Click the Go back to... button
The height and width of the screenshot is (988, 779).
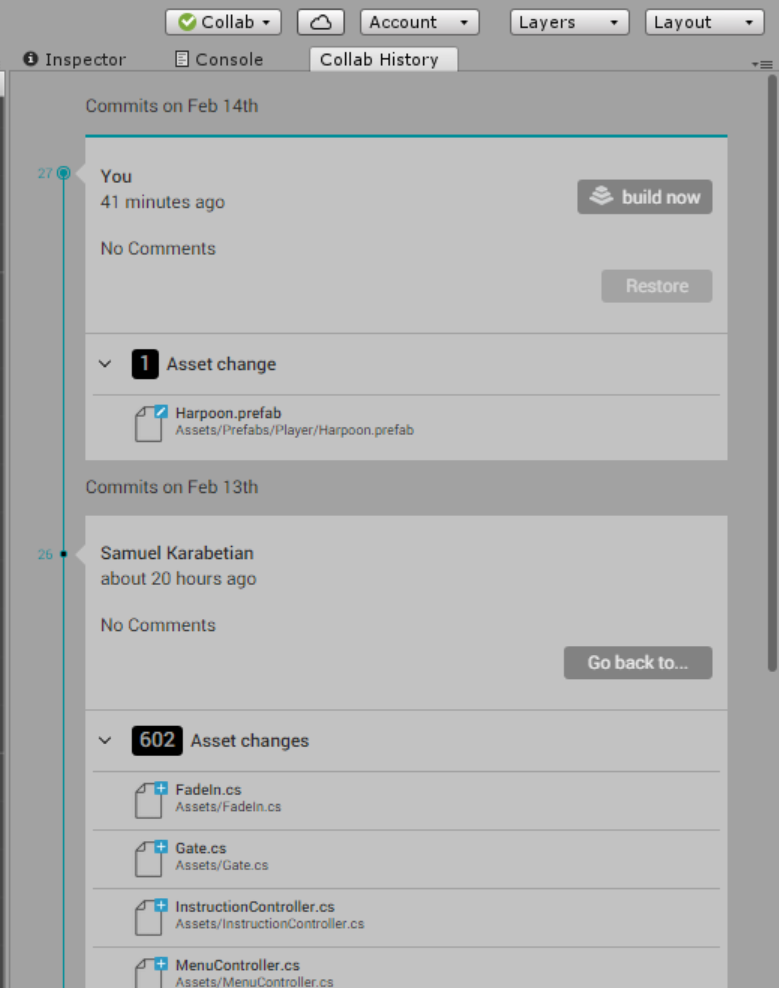pyautogui.click(x=637, y=663)
